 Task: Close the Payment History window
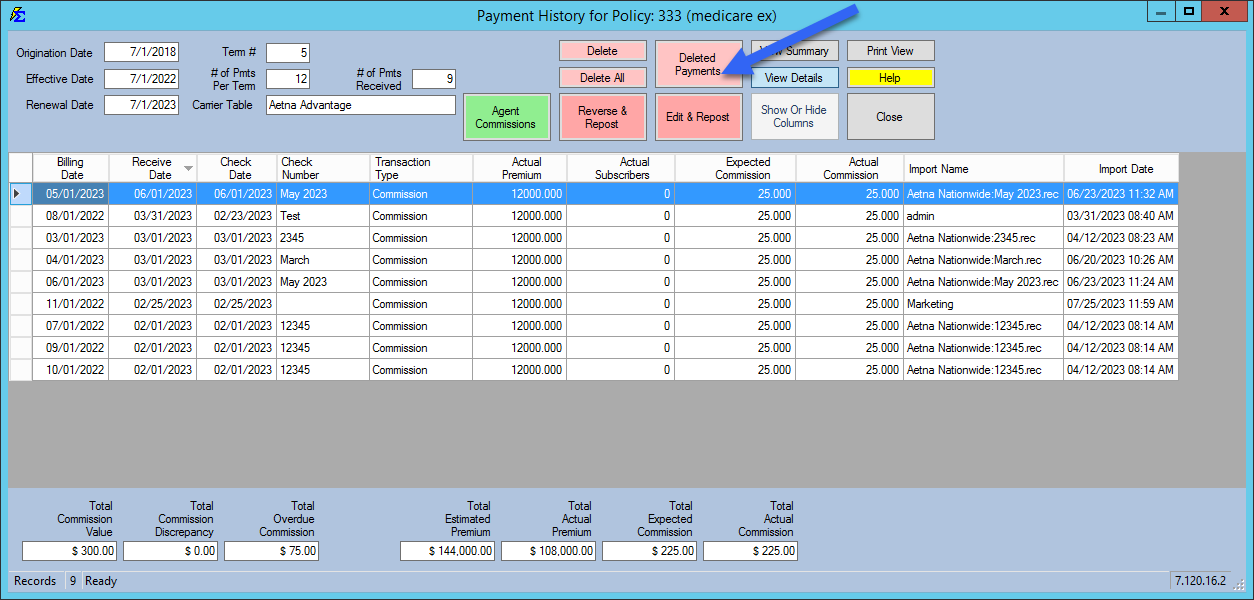click(x=889, y=116)
